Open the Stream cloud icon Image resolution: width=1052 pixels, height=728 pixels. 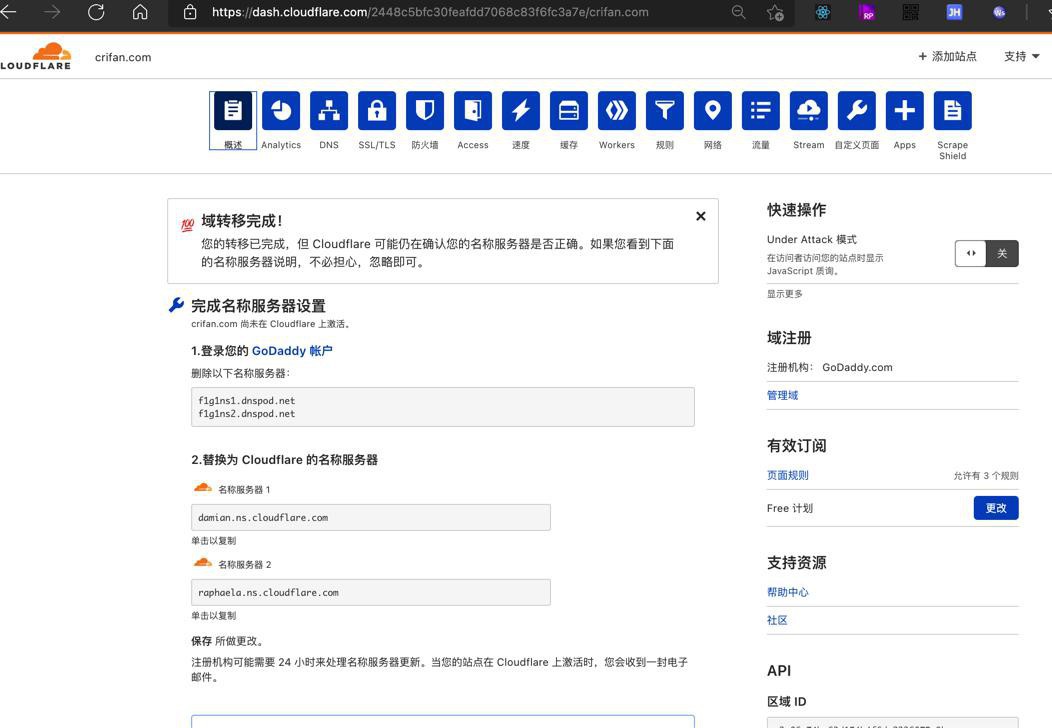coord(808,111)
